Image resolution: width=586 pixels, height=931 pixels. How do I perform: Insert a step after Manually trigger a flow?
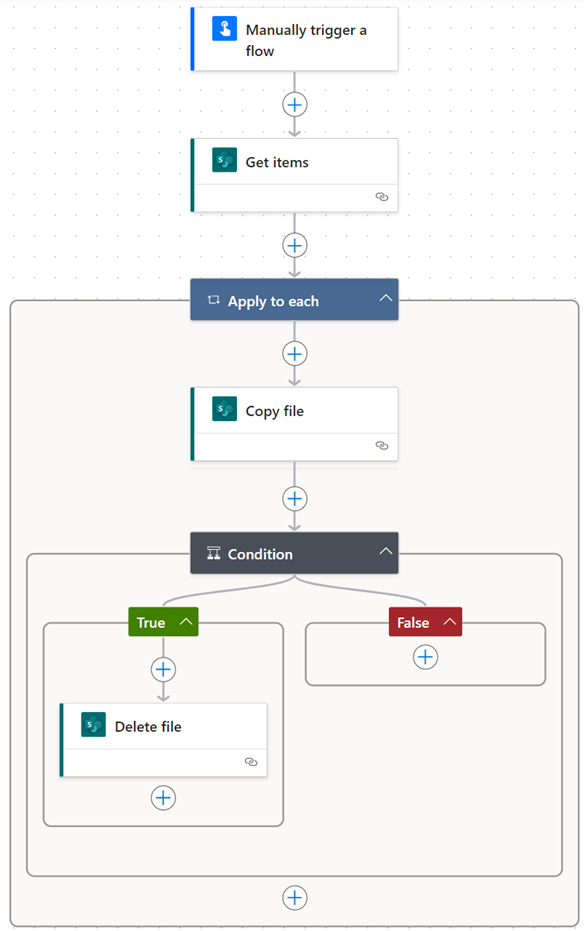click(294, 105)
